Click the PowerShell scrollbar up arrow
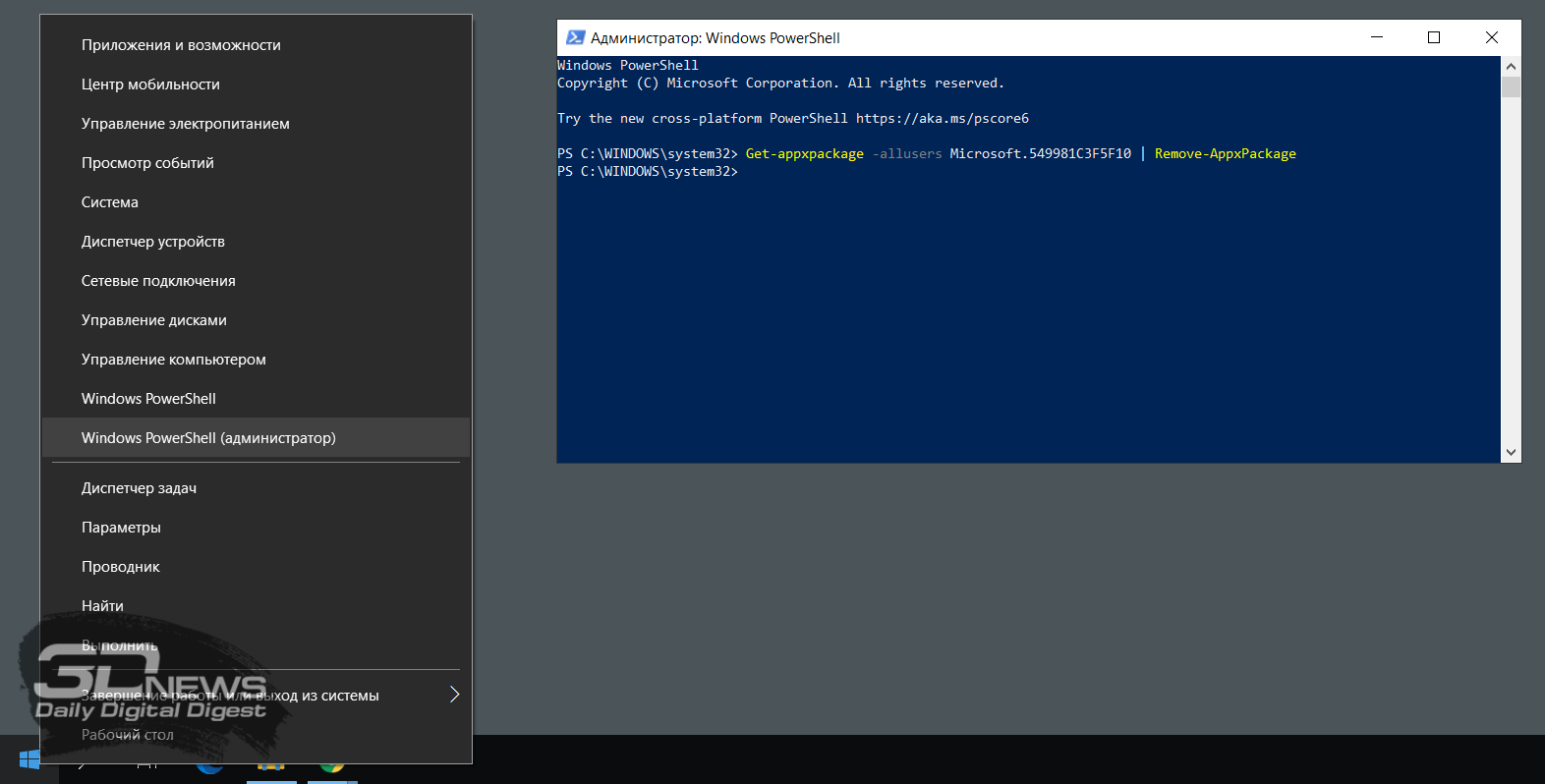The height and width of the screenshot is (784, 1545). click(x=1511, y=66)
